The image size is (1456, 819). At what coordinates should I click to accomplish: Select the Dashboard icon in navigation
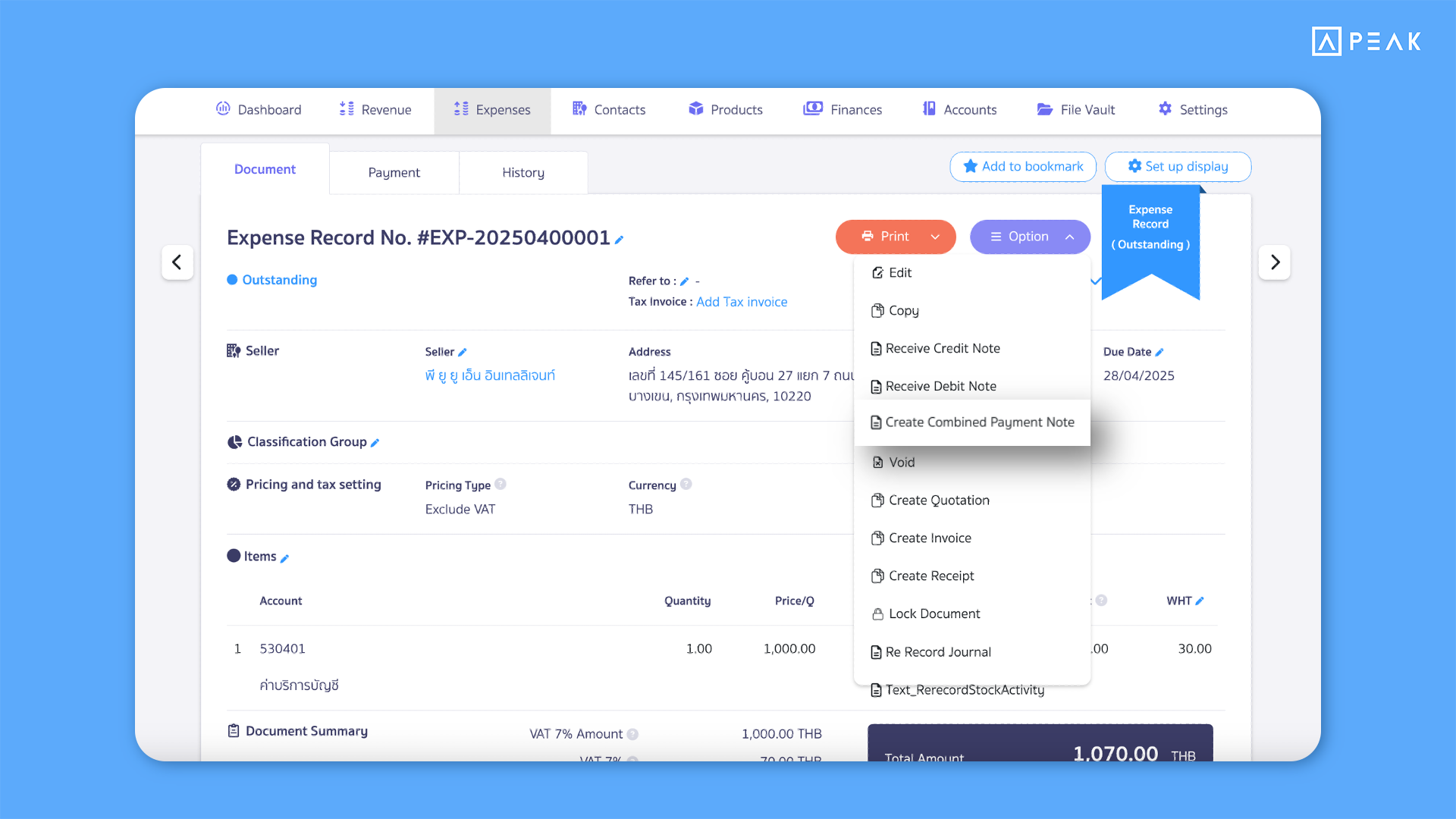pyautogui.click(x=223, y=109)
